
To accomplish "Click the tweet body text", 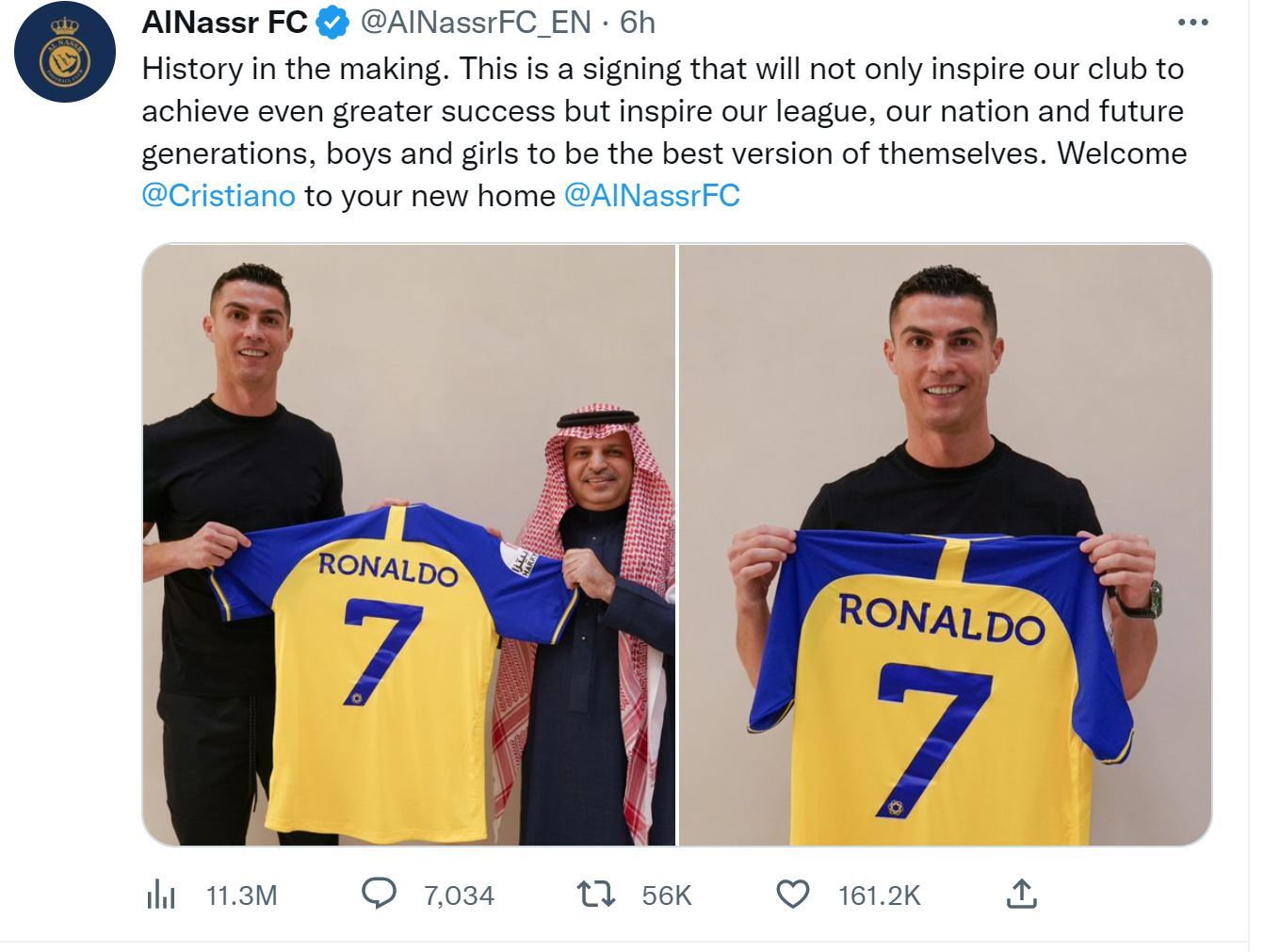I will point(659,111).
